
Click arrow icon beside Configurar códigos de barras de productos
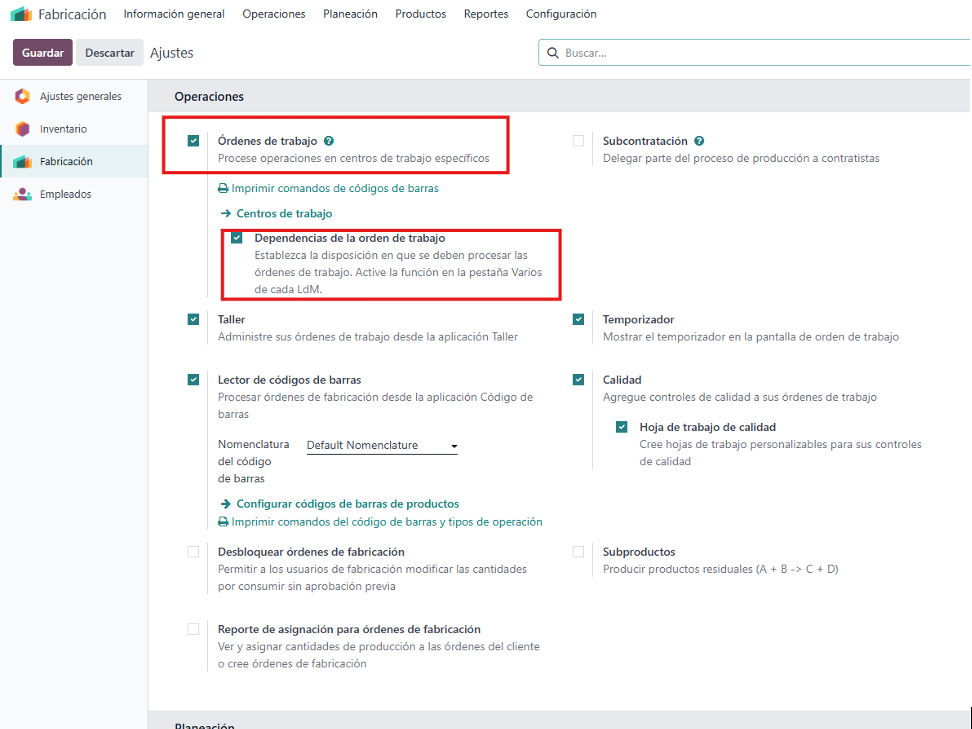tap(226, 504)
